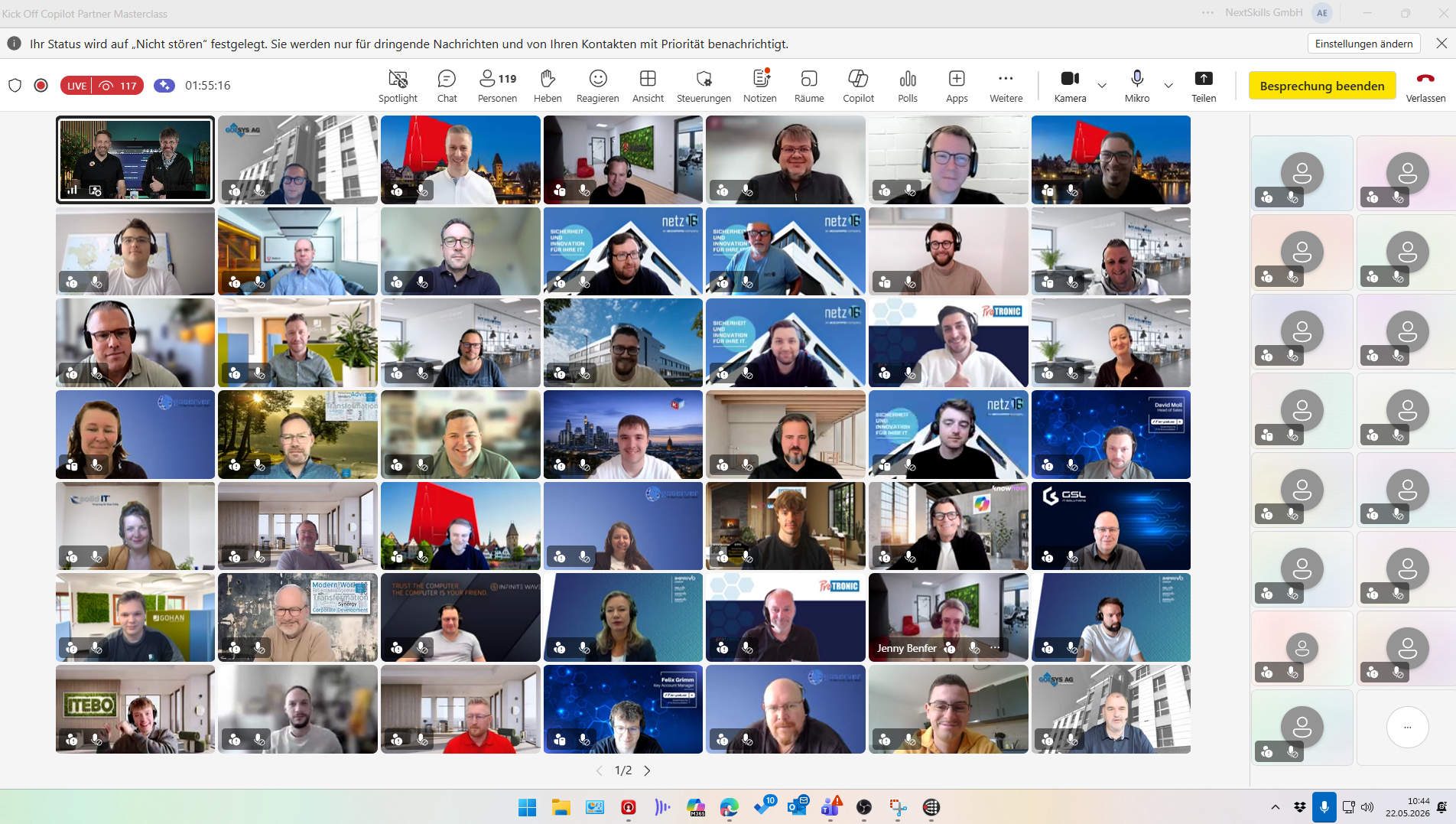Select the INFINITE WAVE participant tile
Viewport: 1456px width, 824px height.
click(x=460, y=617)
